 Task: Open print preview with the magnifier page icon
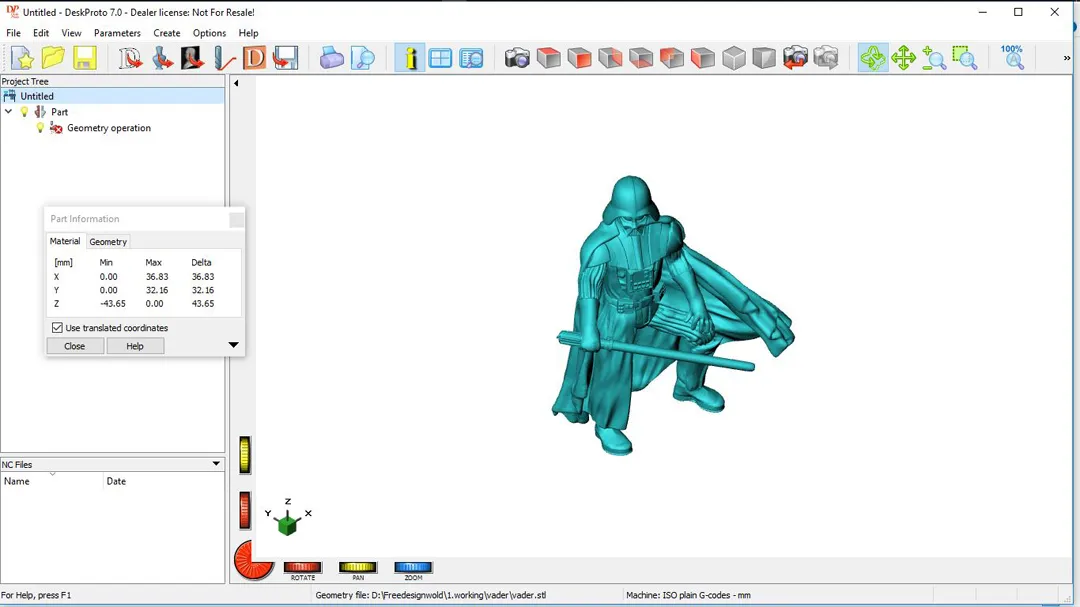click(x=362, y=58)
